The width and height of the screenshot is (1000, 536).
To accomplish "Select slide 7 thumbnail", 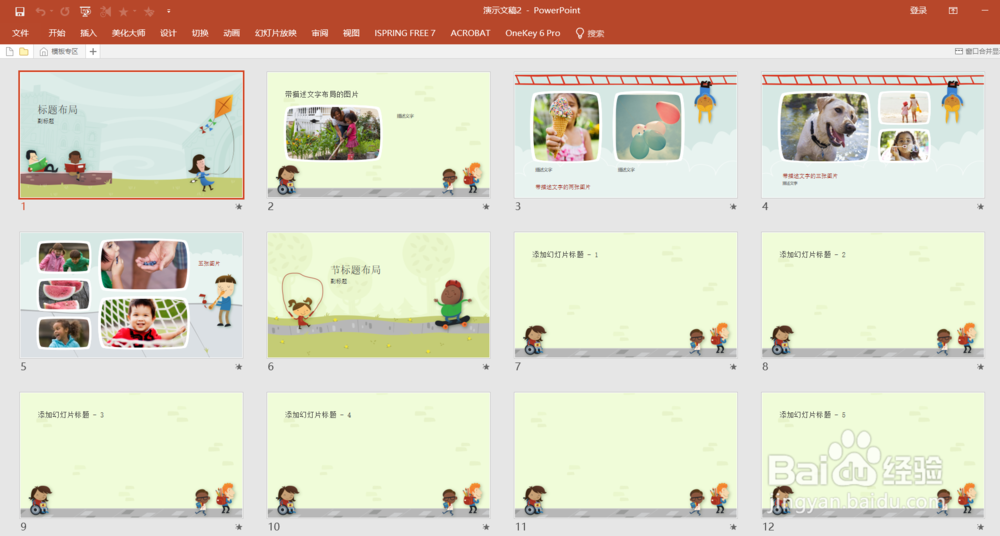I will pyautogui.click(x=626, y=295).
